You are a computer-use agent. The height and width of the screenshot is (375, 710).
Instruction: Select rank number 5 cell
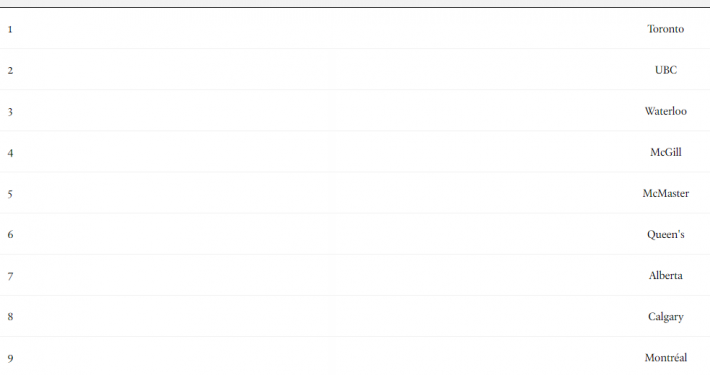tap(10, 194)
